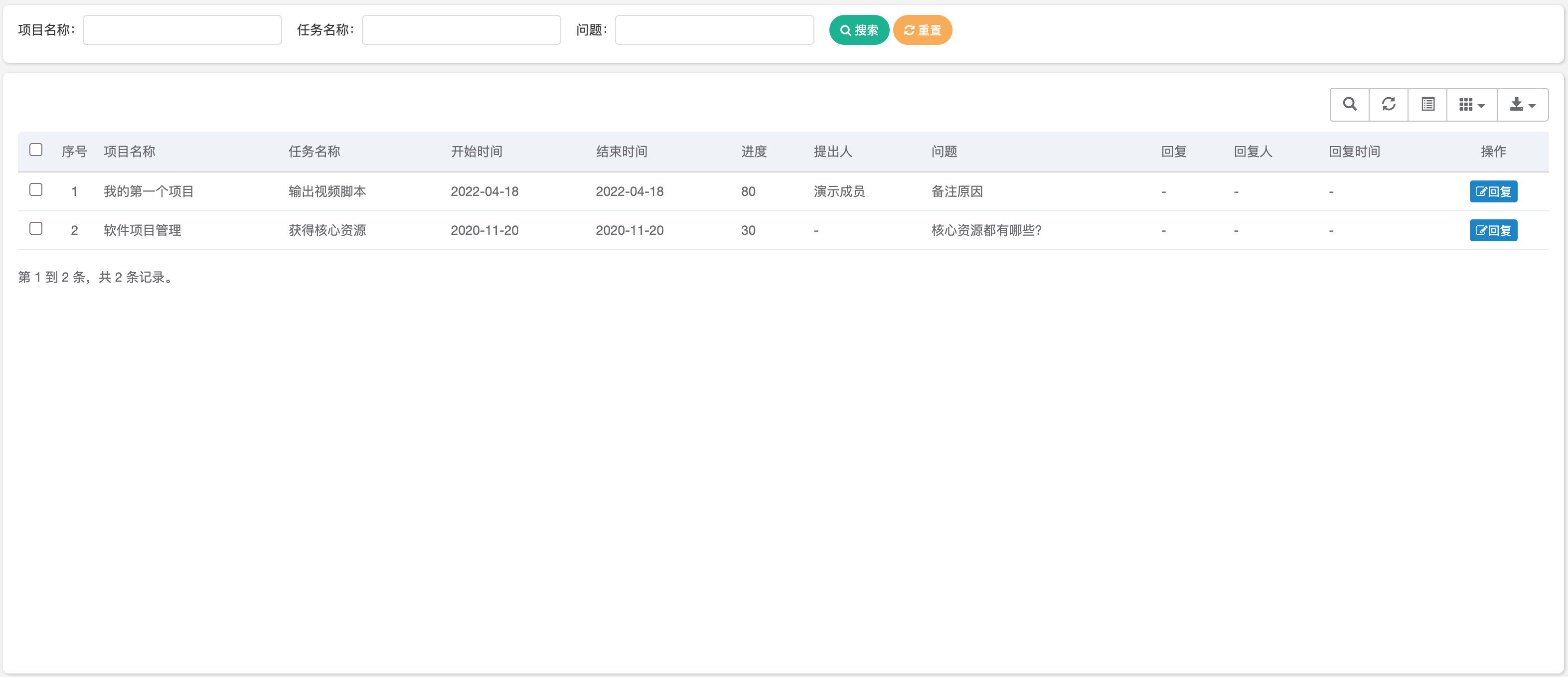Reply to the 核心资源都有哪些? question row
Viewport: 1568px width, 677px height.
(1493, 230)
